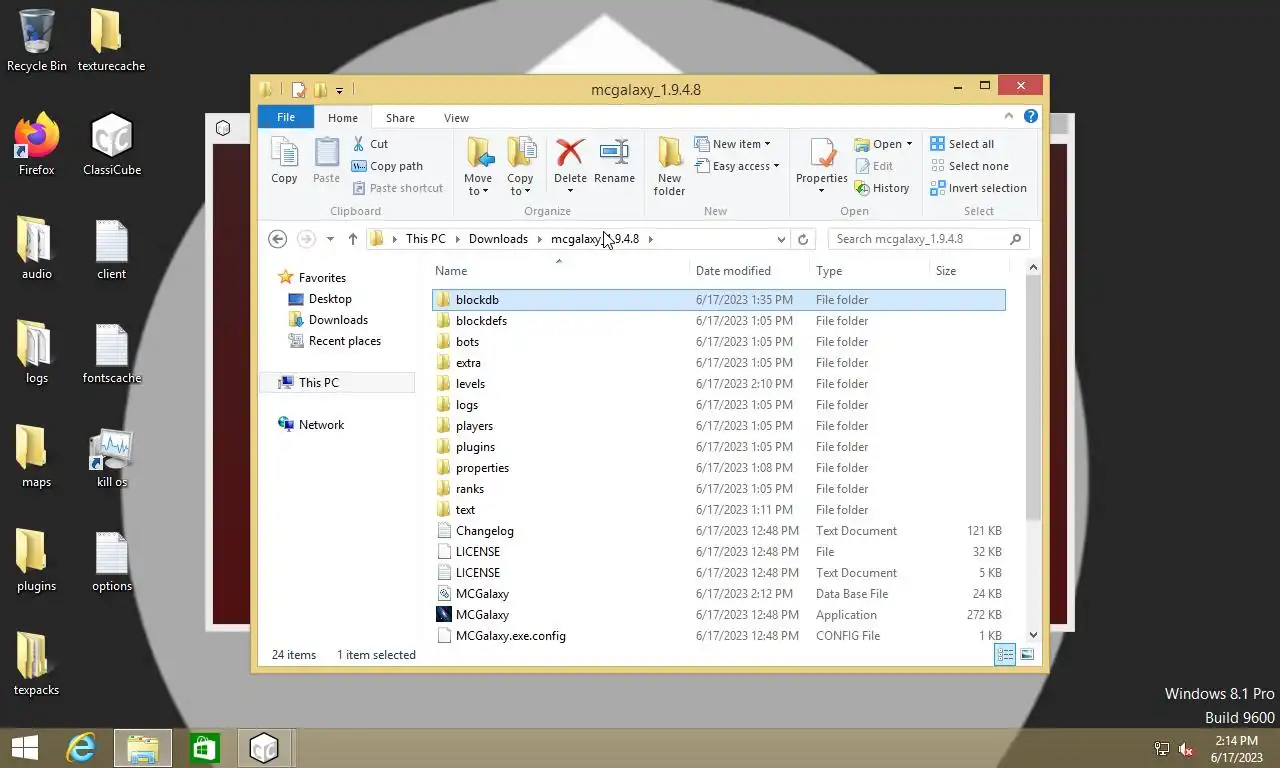
Task: Click Invert selection in ribbon
Action: tap(978, 188)
